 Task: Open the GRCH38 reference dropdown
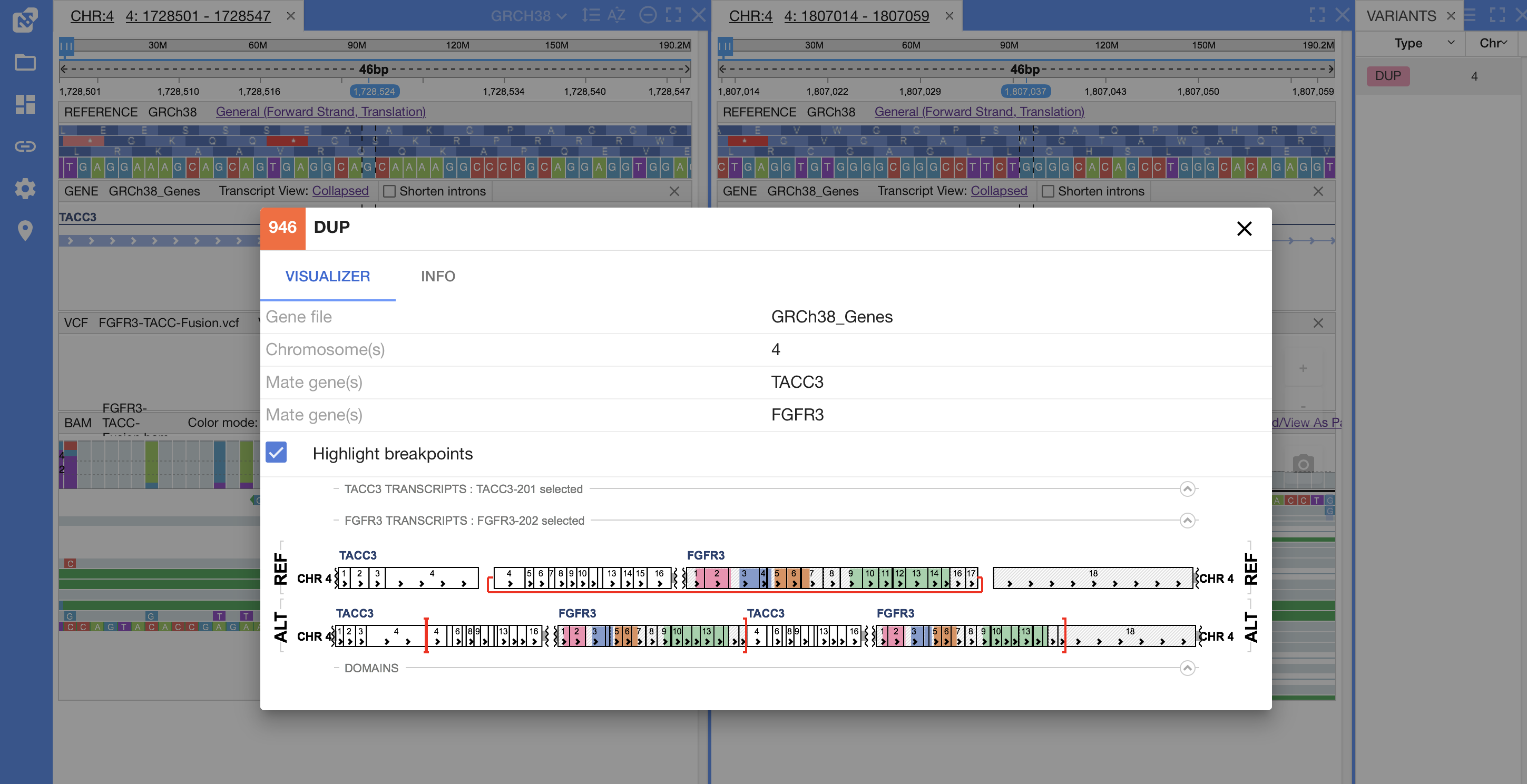[528, 16]
